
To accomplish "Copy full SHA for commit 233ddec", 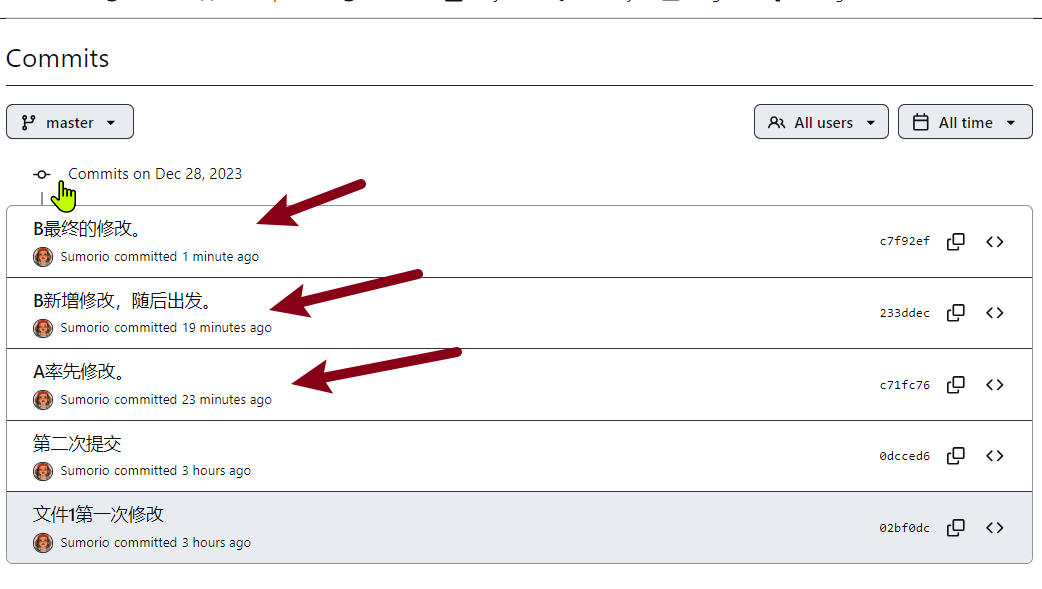I will point(956,313).
